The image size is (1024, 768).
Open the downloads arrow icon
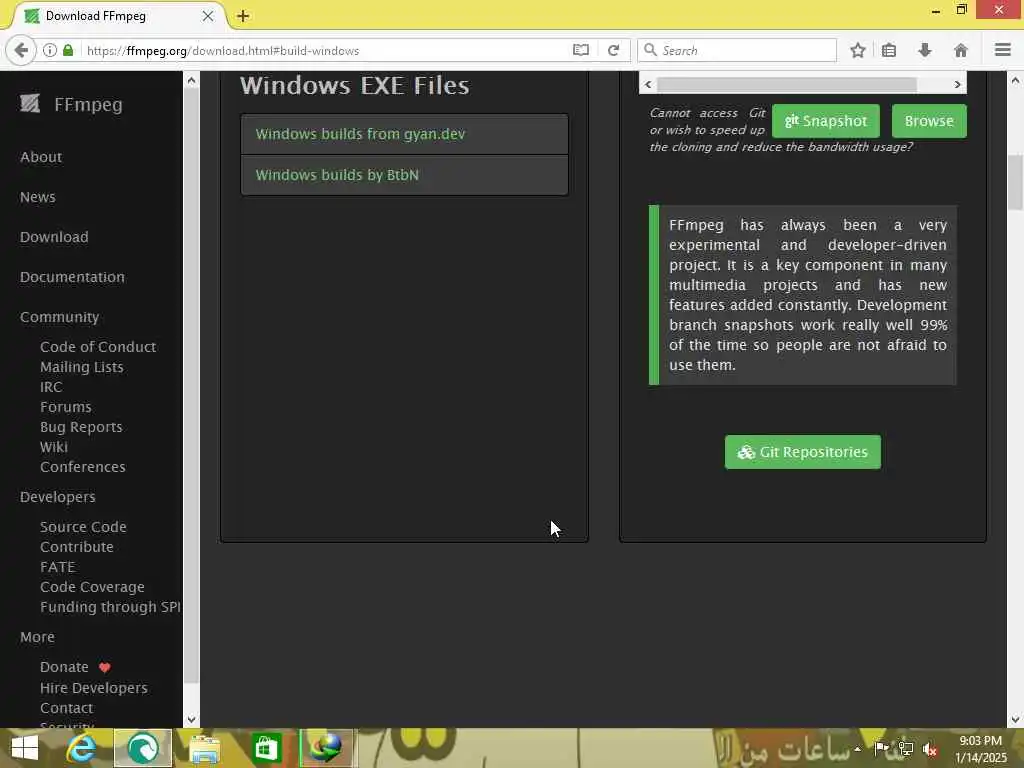click(925, 50)
